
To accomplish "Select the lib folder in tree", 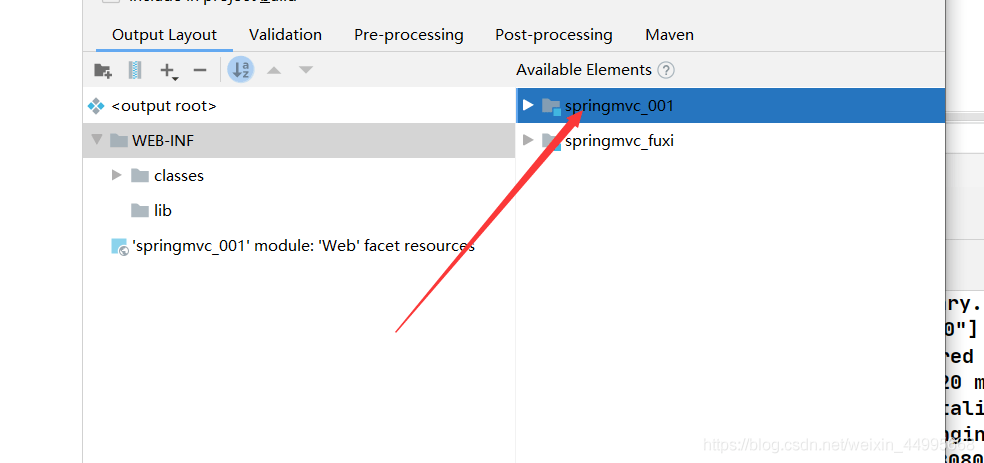I will coord(162,210).
